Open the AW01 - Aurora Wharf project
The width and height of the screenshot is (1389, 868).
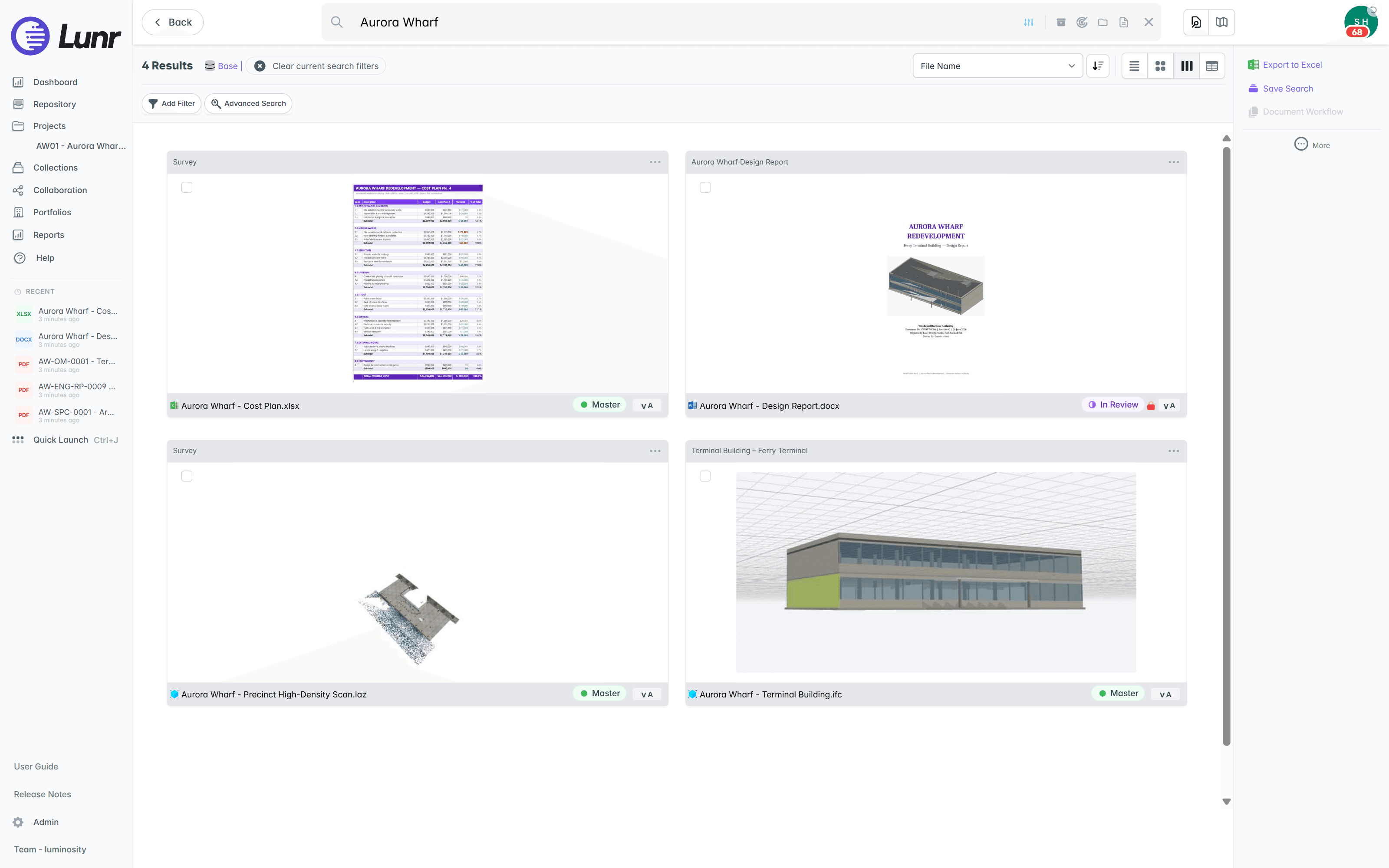tap(81, 146)
